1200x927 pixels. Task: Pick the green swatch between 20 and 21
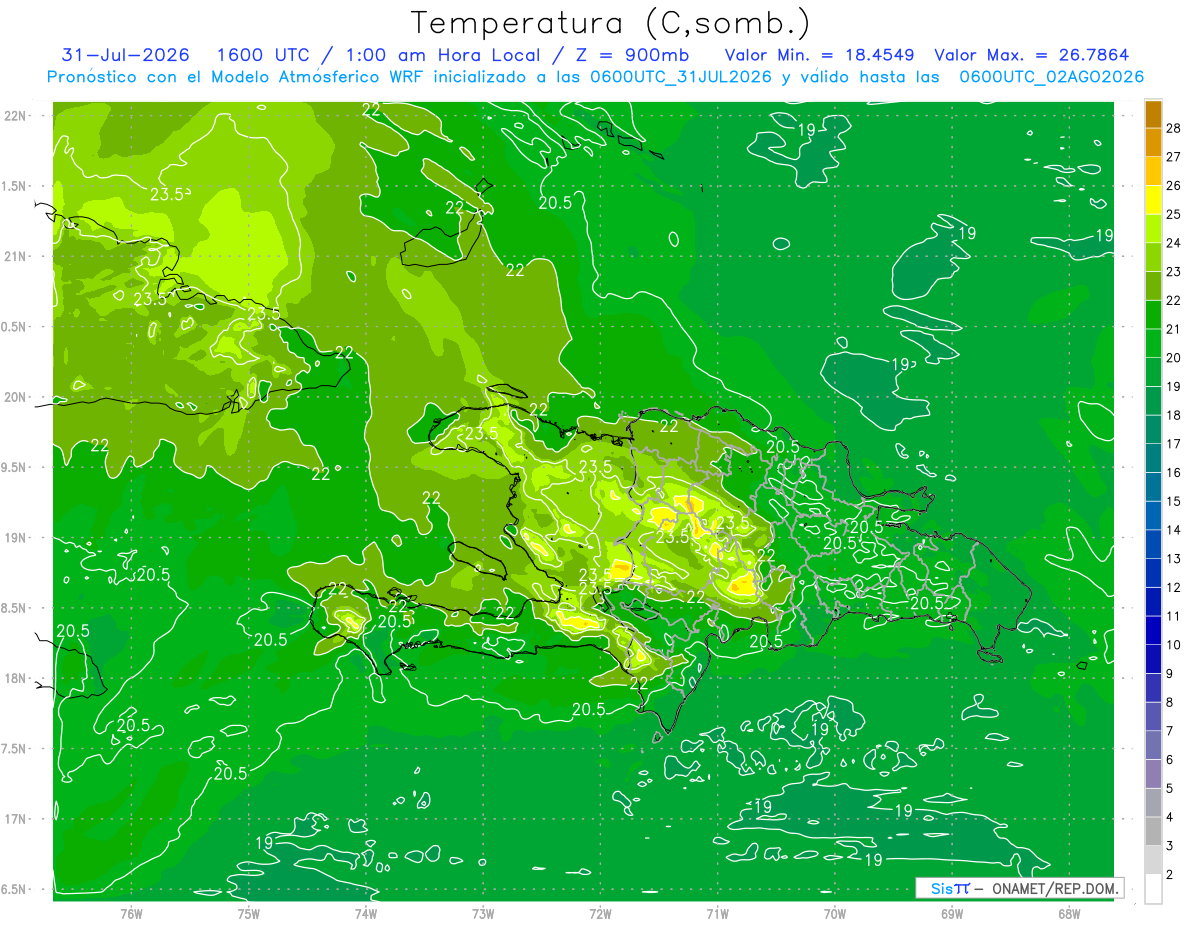click(x=1153, y=343)
